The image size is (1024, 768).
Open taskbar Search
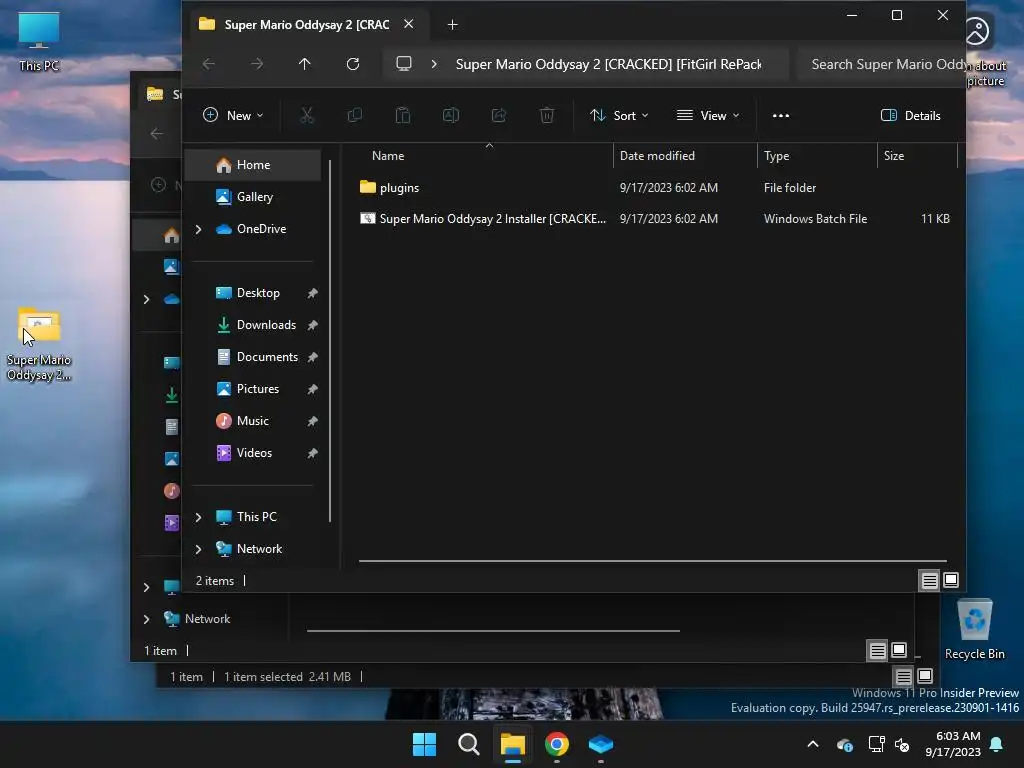click(468, 744)
